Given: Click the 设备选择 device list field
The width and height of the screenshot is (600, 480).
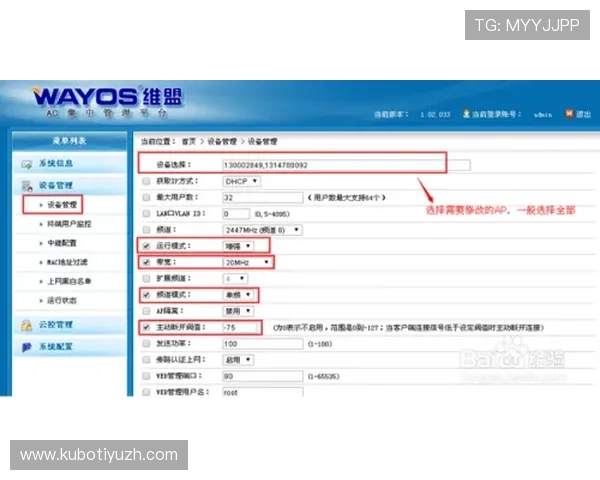Looking at the screenshot, I should click(x=346, y=165).
